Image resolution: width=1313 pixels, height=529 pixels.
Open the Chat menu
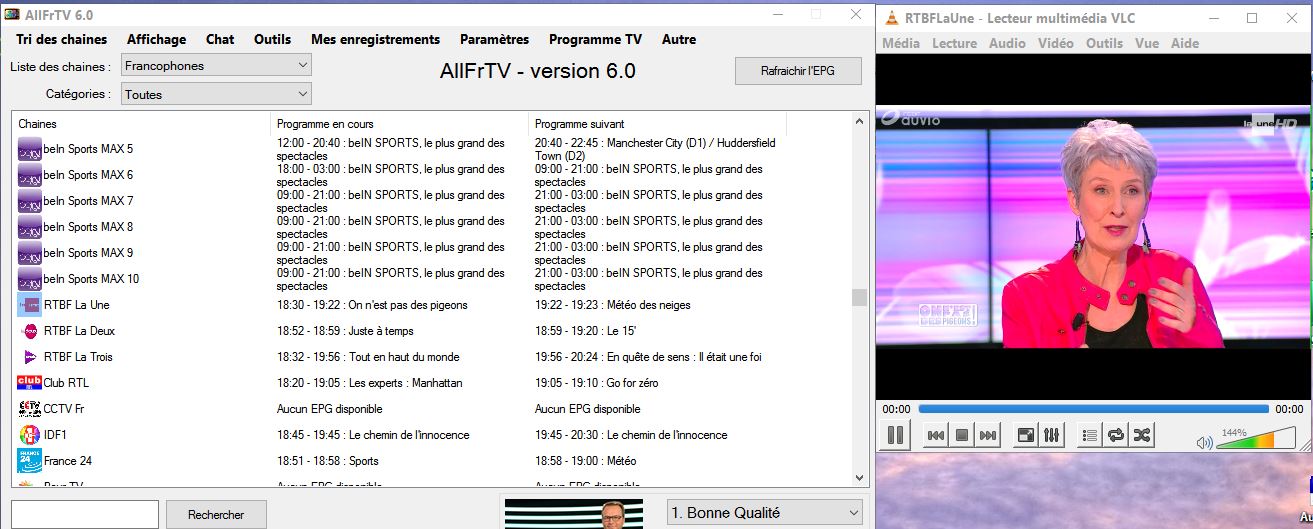(x=220, y=39)
